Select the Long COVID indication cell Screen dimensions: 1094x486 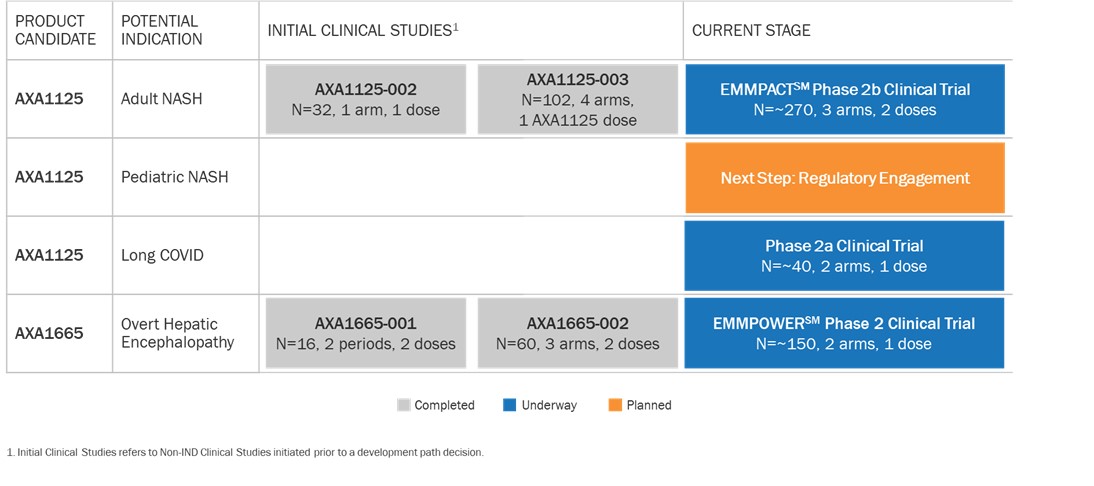click(162, 255)
